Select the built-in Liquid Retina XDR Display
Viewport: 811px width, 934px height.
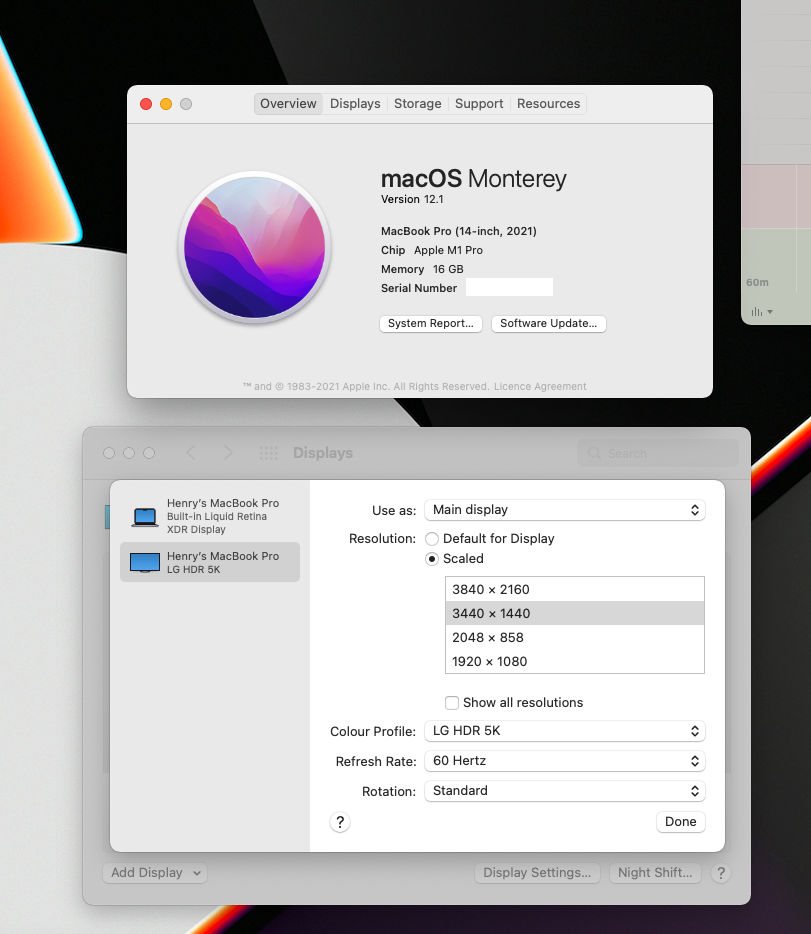click(210, 516)
